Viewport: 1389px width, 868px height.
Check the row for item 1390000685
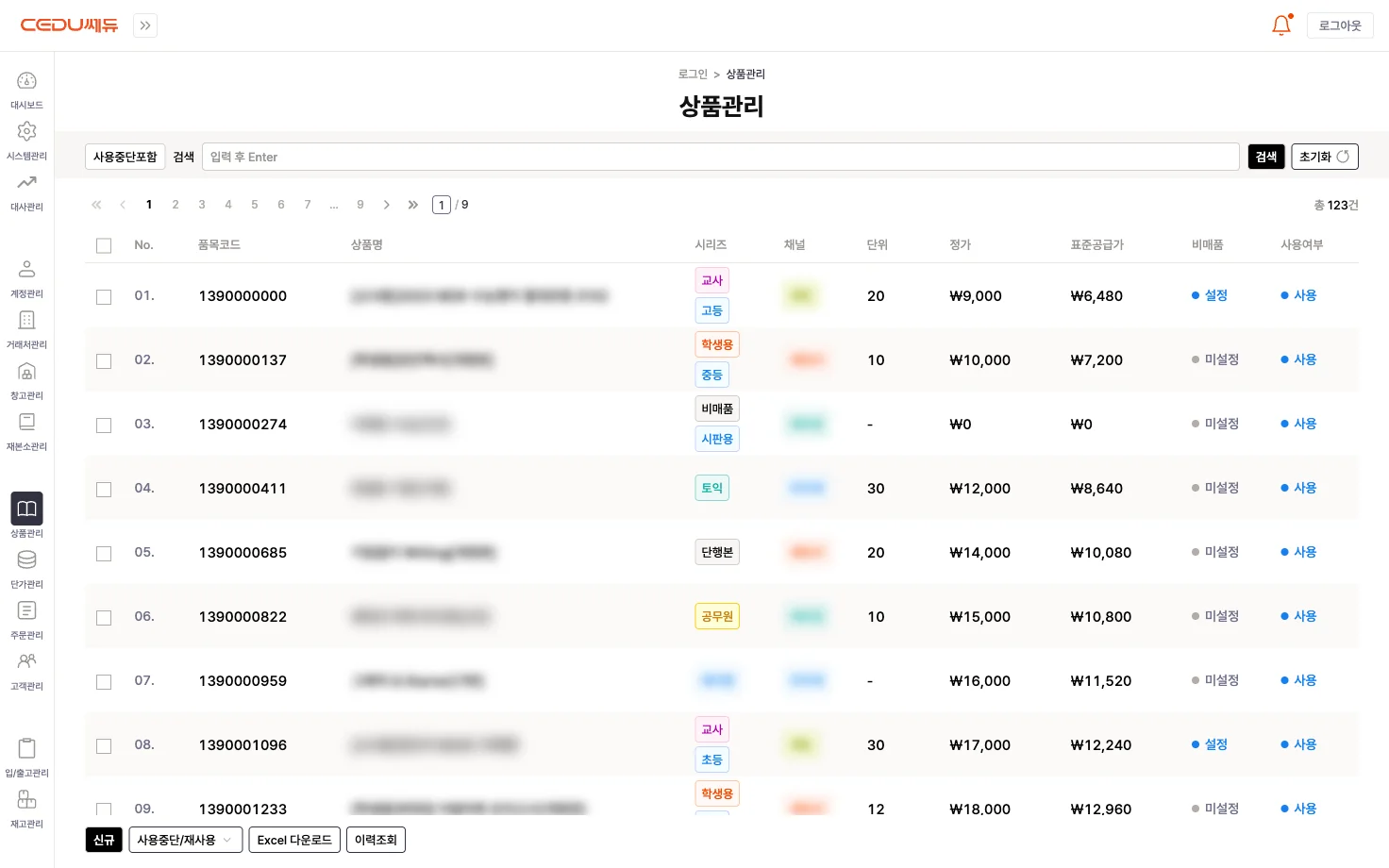[104, 553]
